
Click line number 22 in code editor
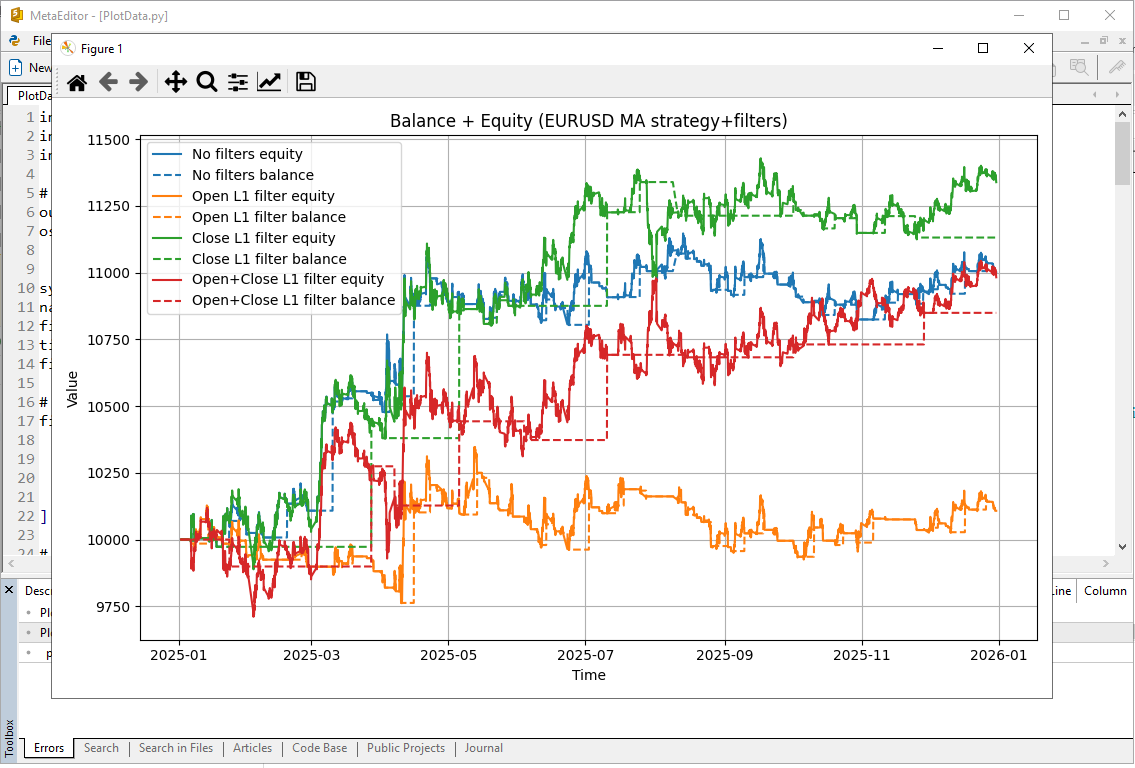(x=26, y=516)
